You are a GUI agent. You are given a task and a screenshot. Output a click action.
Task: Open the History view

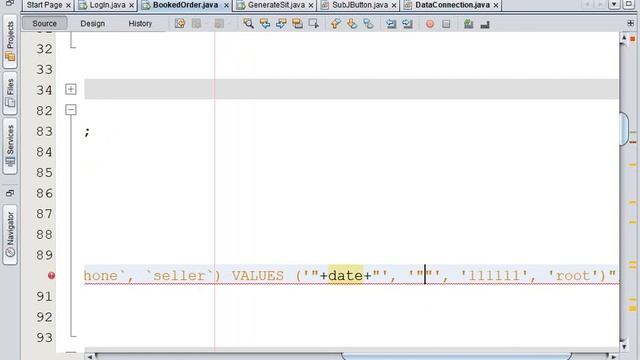pyautogui.click(x=140, y=23)
